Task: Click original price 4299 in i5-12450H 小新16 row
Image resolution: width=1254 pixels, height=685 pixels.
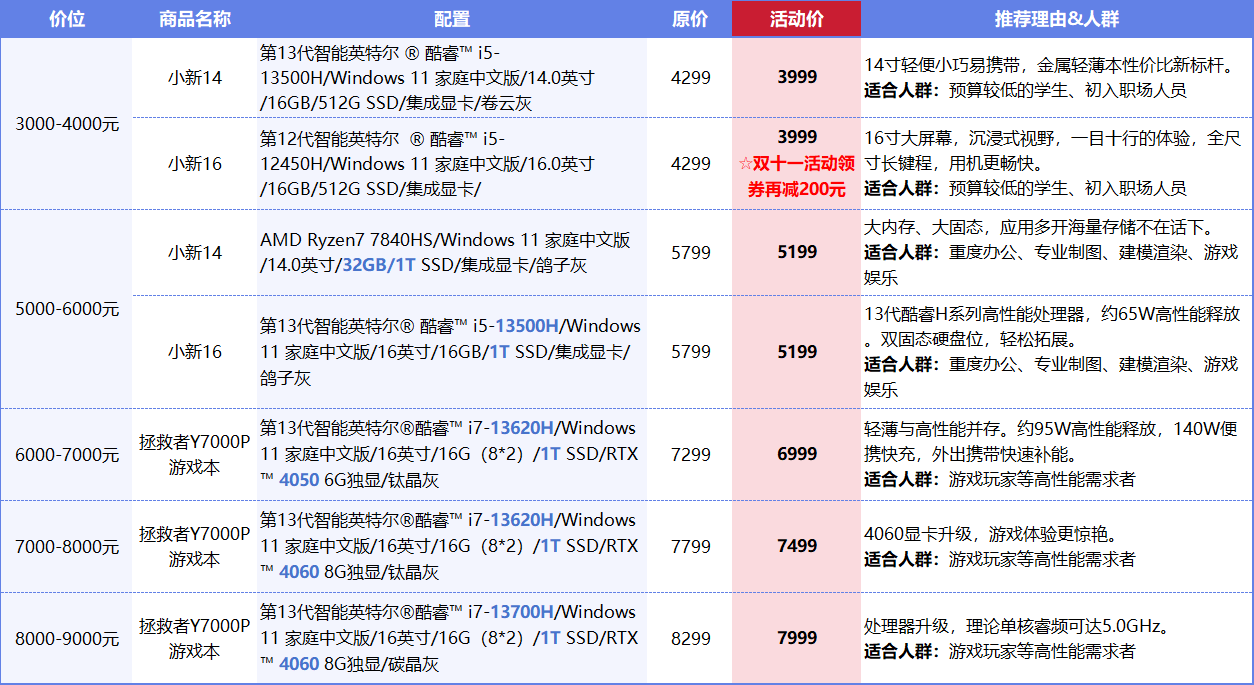Action: (x=690, y=163)
